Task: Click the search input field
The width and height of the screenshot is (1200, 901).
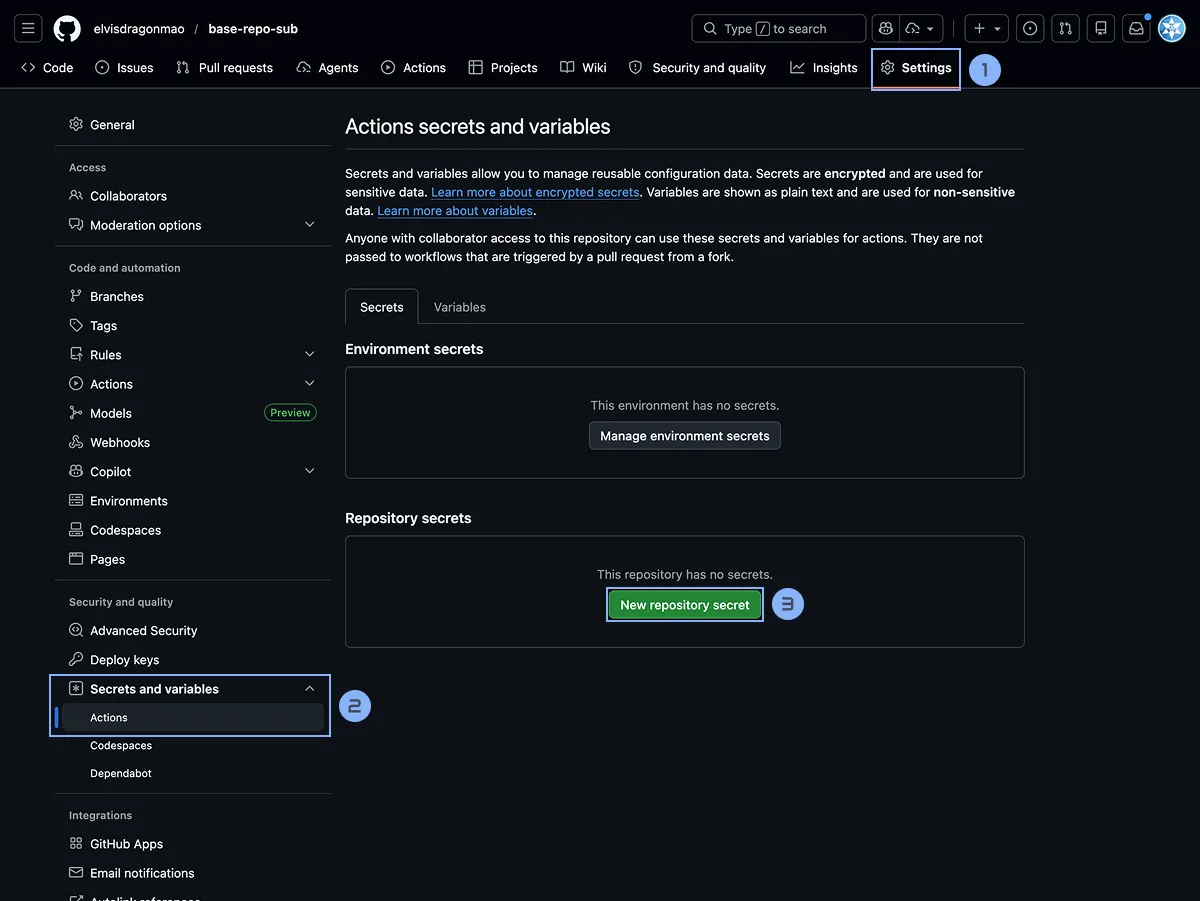Action: coord(778,28)
